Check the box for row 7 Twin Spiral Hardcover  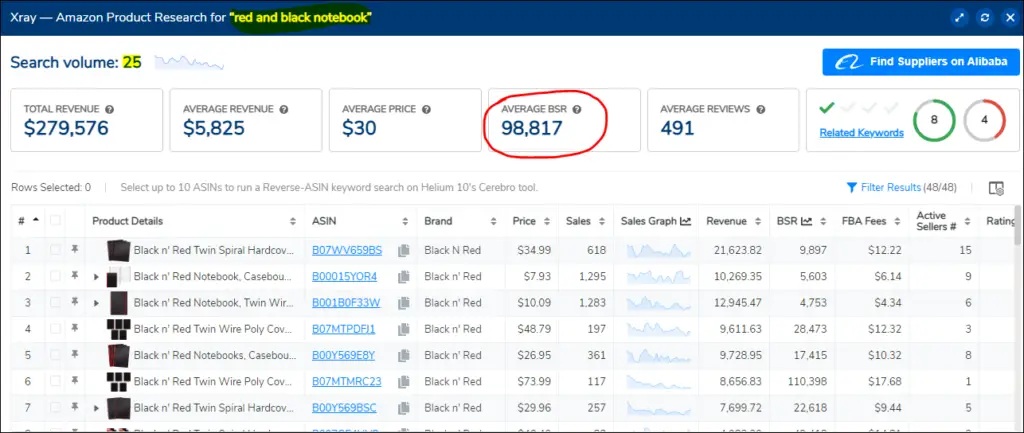56,408
